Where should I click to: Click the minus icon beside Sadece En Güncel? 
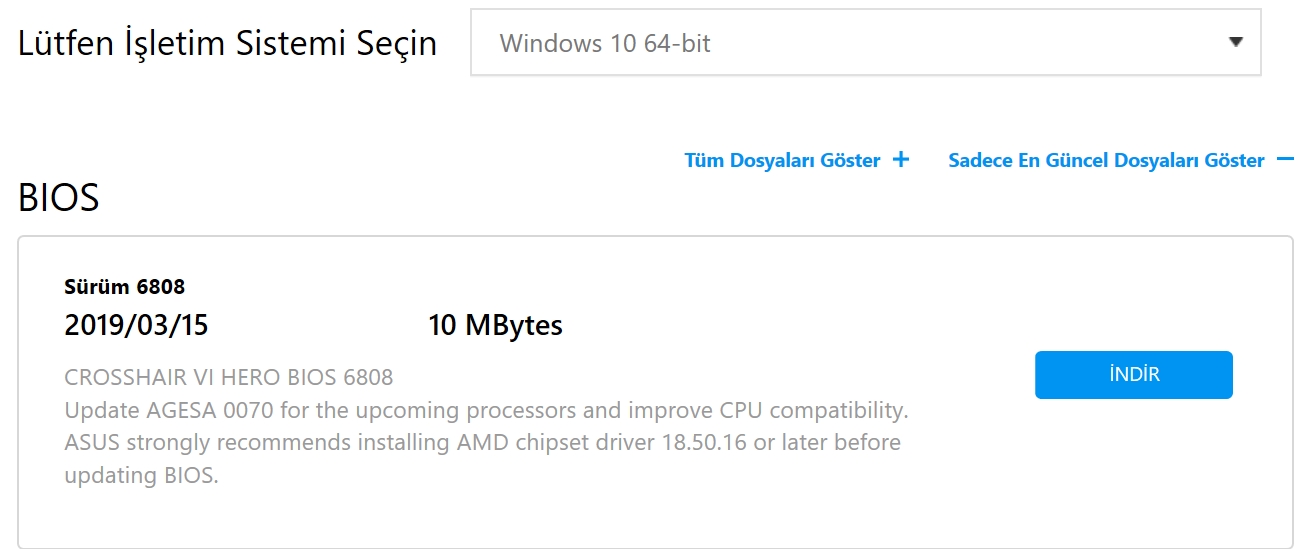[1285, 159]
